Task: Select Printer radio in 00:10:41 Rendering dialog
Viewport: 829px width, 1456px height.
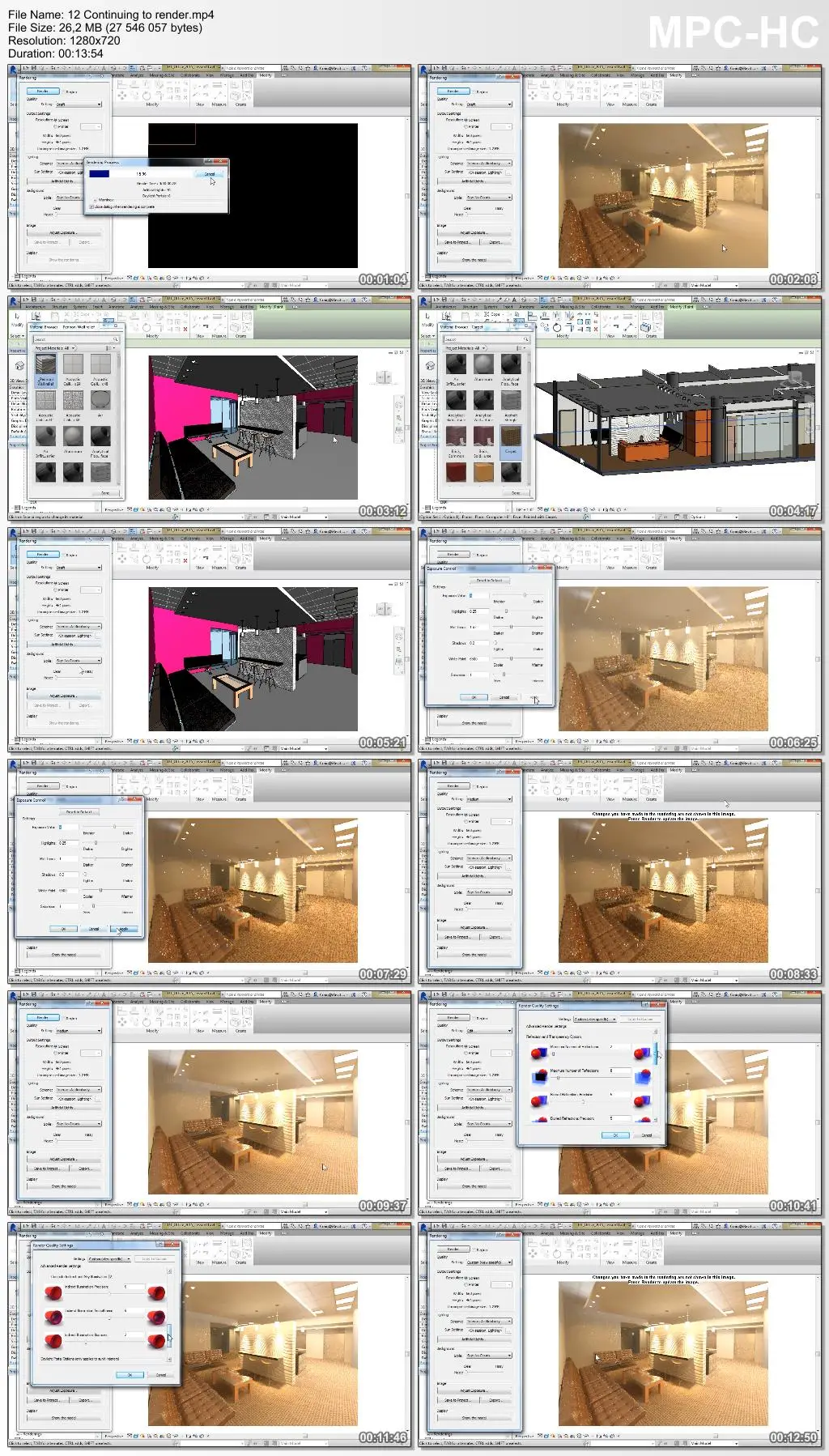Action: pyautogui.click(x=466, y=1053)
